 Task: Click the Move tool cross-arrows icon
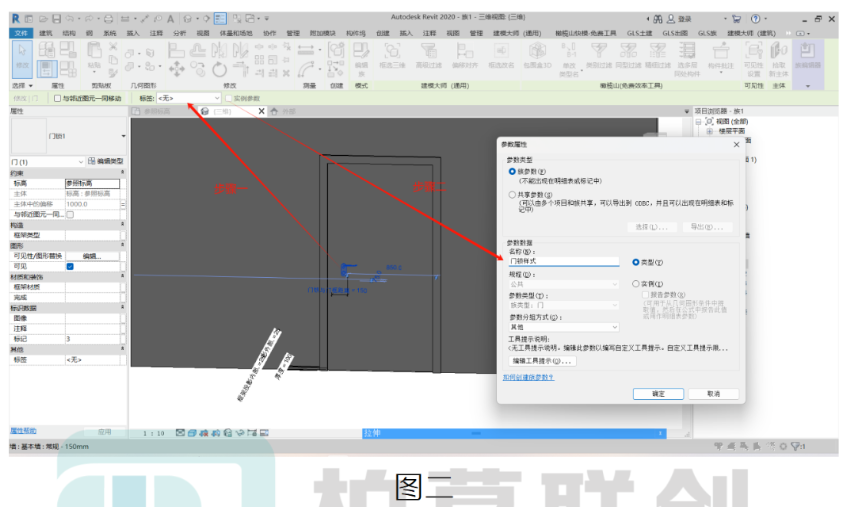click(x=176, y=68)
